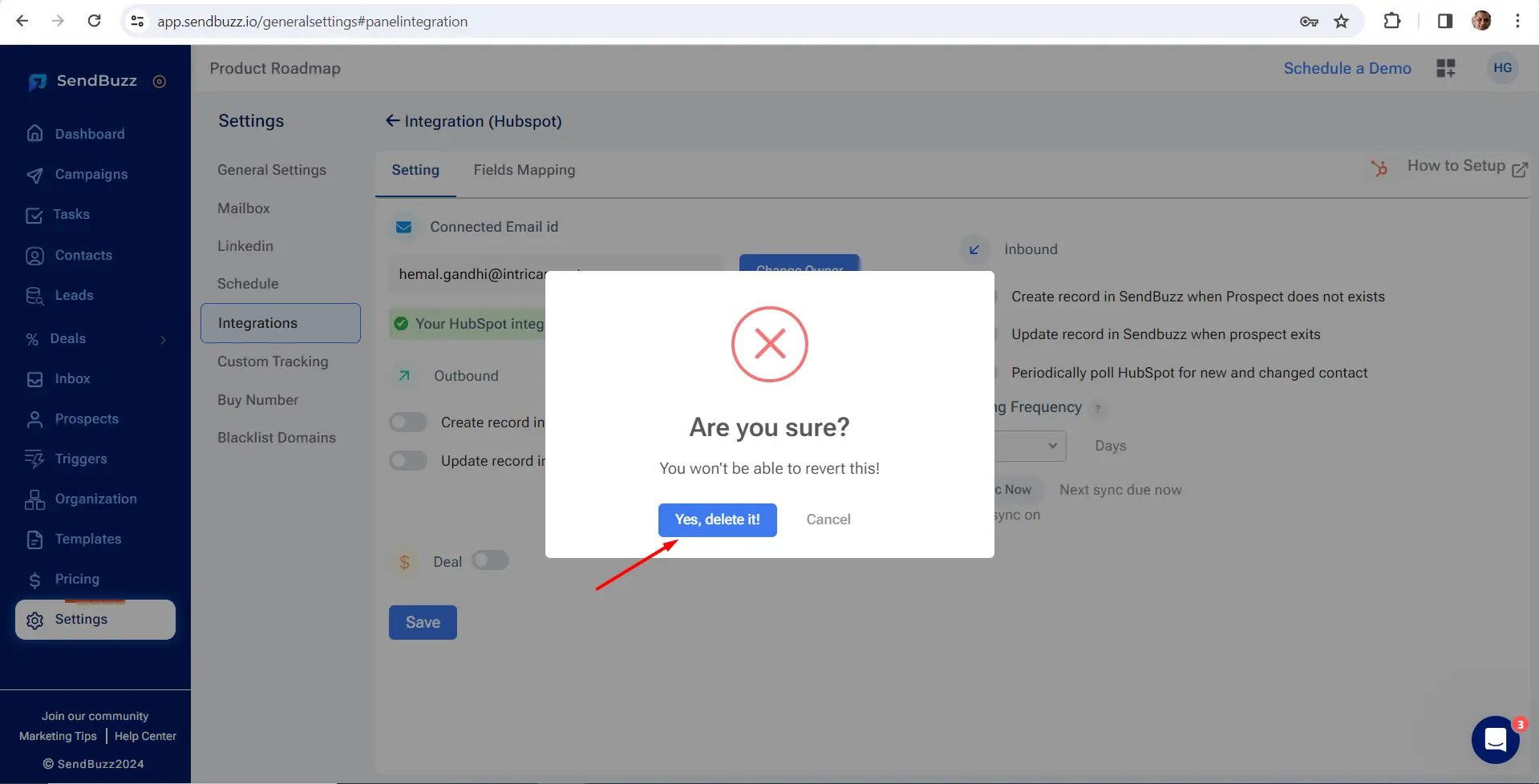Click the Inbox icon in sidebar
1539x784 pixels.
(34, 379)
